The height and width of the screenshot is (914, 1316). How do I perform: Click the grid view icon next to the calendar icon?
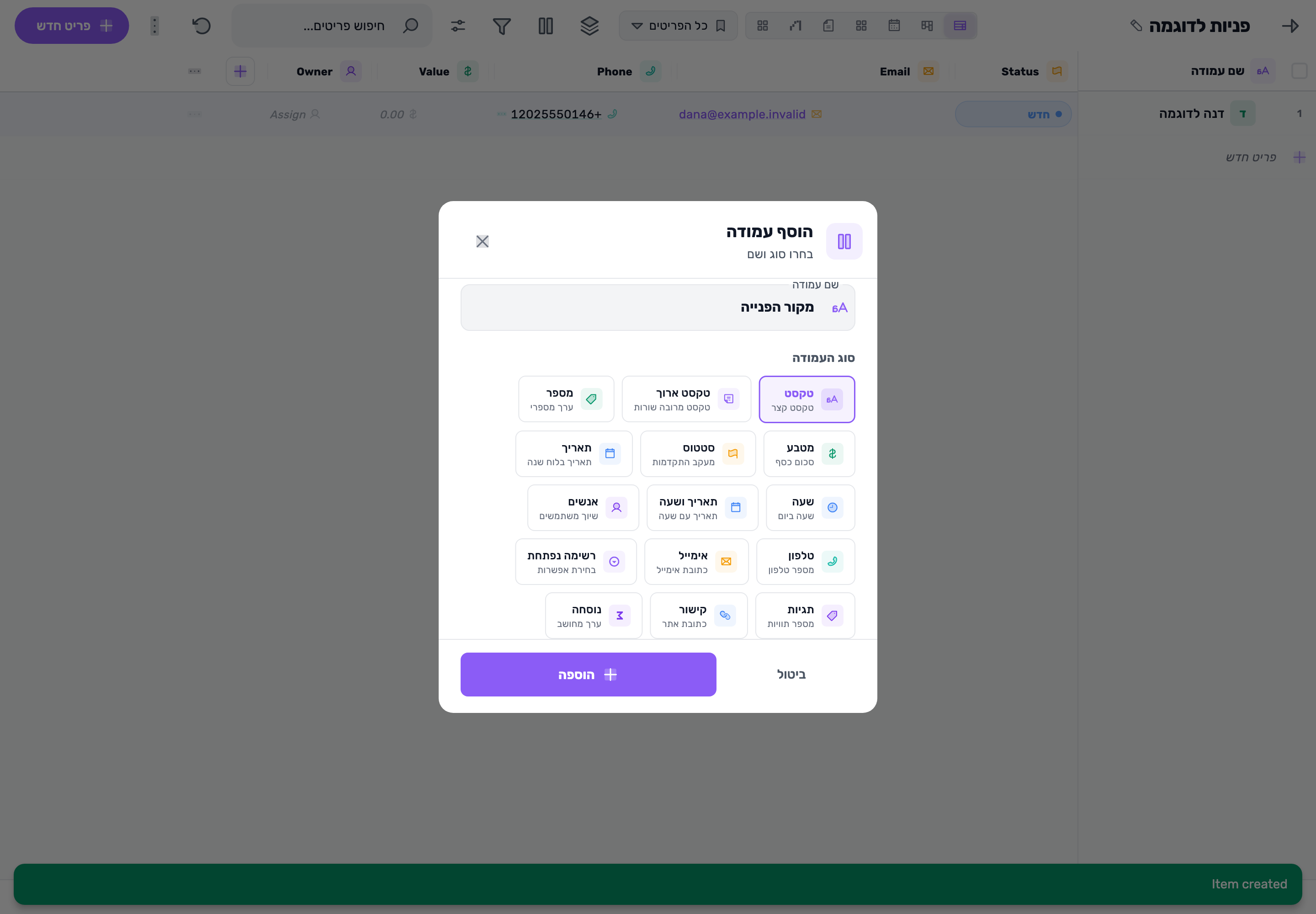861,26
